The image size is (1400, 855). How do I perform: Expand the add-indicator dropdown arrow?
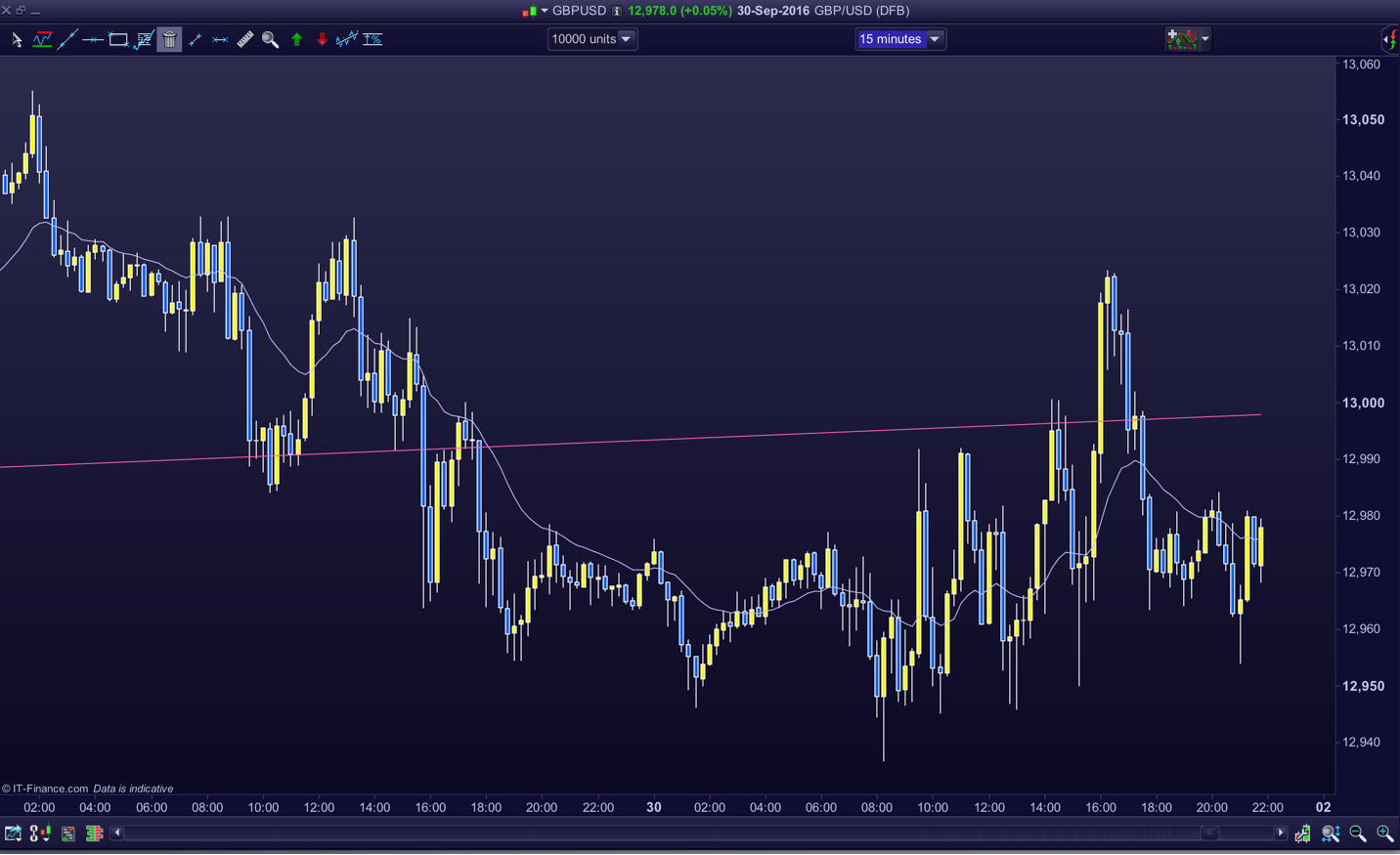[x=1205, y=39]
